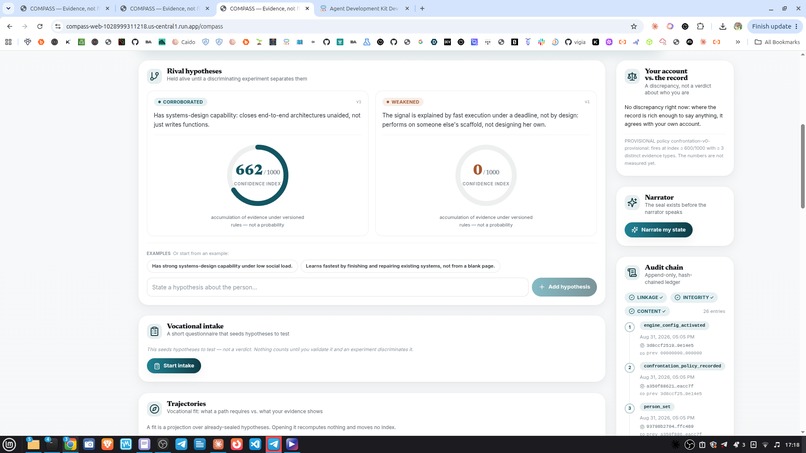Open Finish update menu
The width and height of the screenshot is (806, 453).
click(x=775, y=26)
